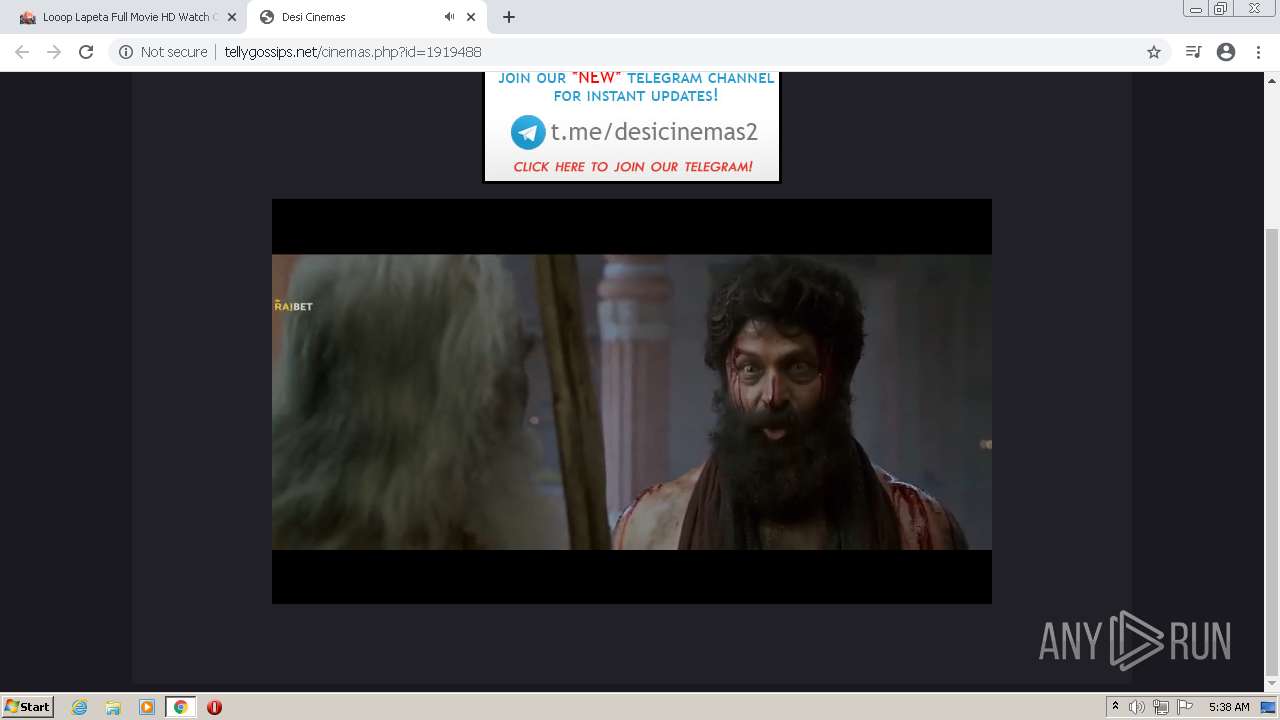Go back to the previous page
This screenshot has height=720, width=1280.
tap(22, 52)
